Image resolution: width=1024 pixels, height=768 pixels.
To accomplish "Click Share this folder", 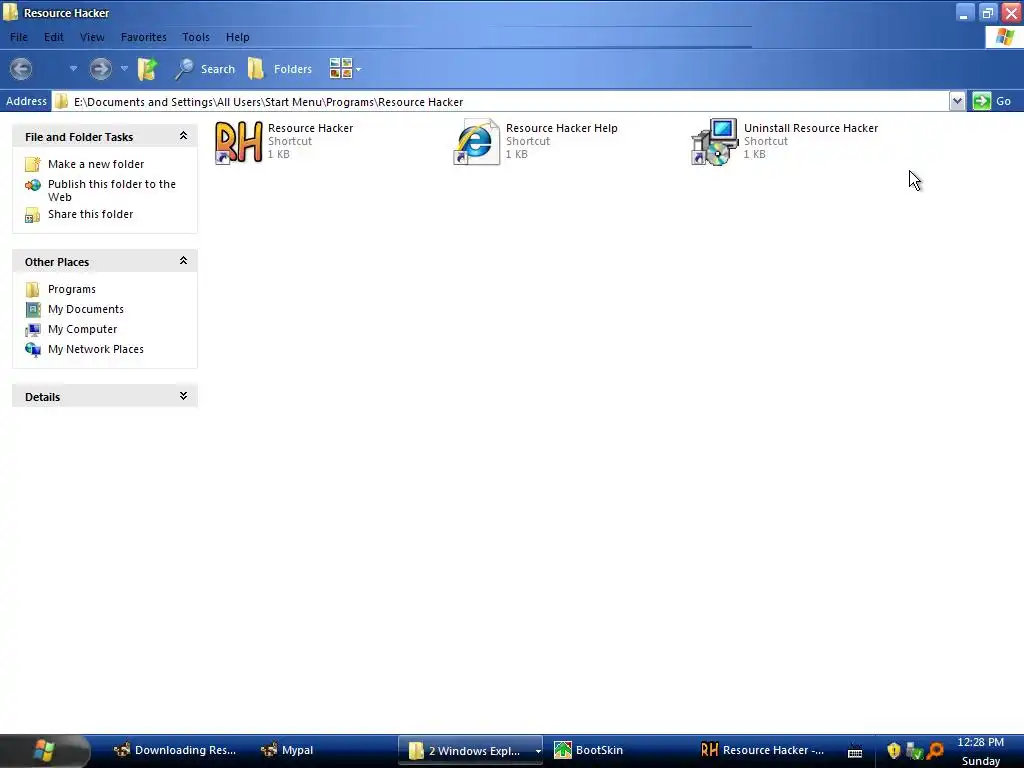I will [90, 214].
